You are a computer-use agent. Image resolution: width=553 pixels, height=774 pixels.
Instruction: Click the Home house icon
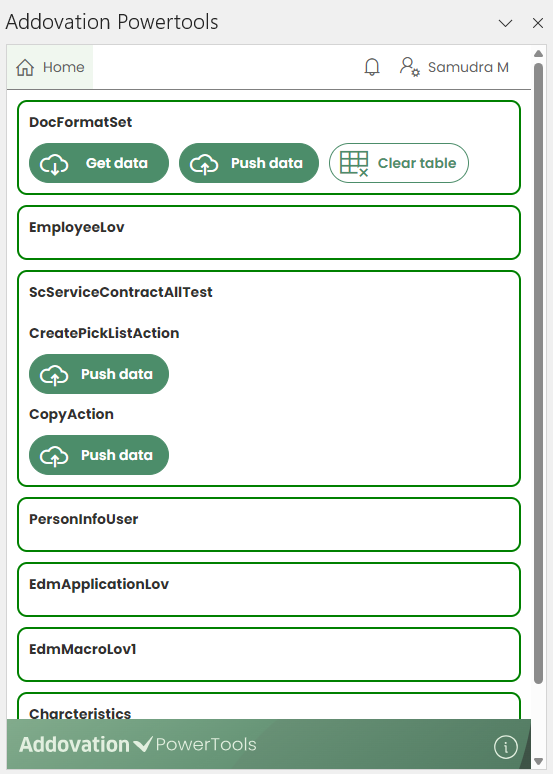(x=25, y=67)
